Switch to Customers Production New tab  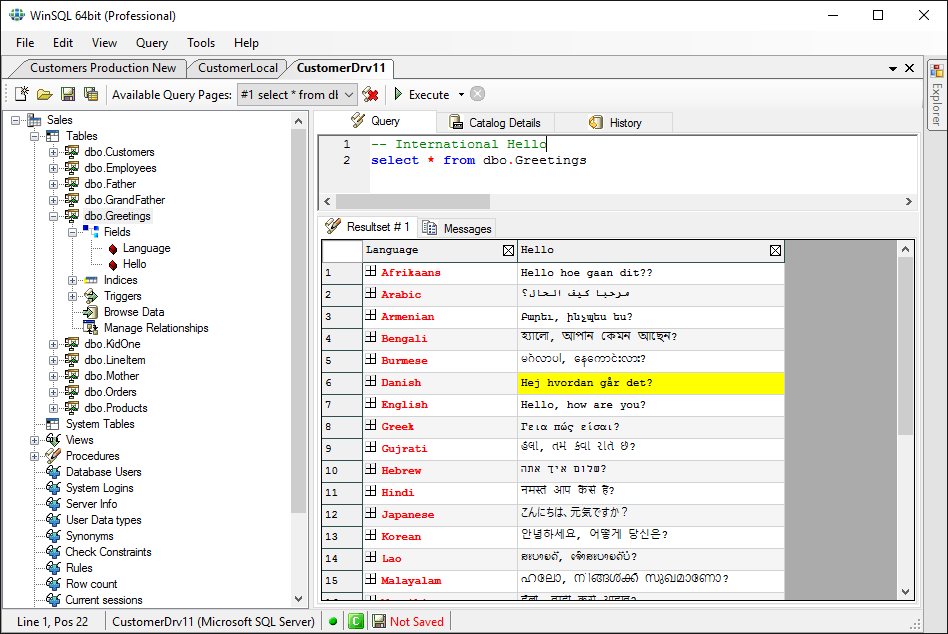pos(103,68)
